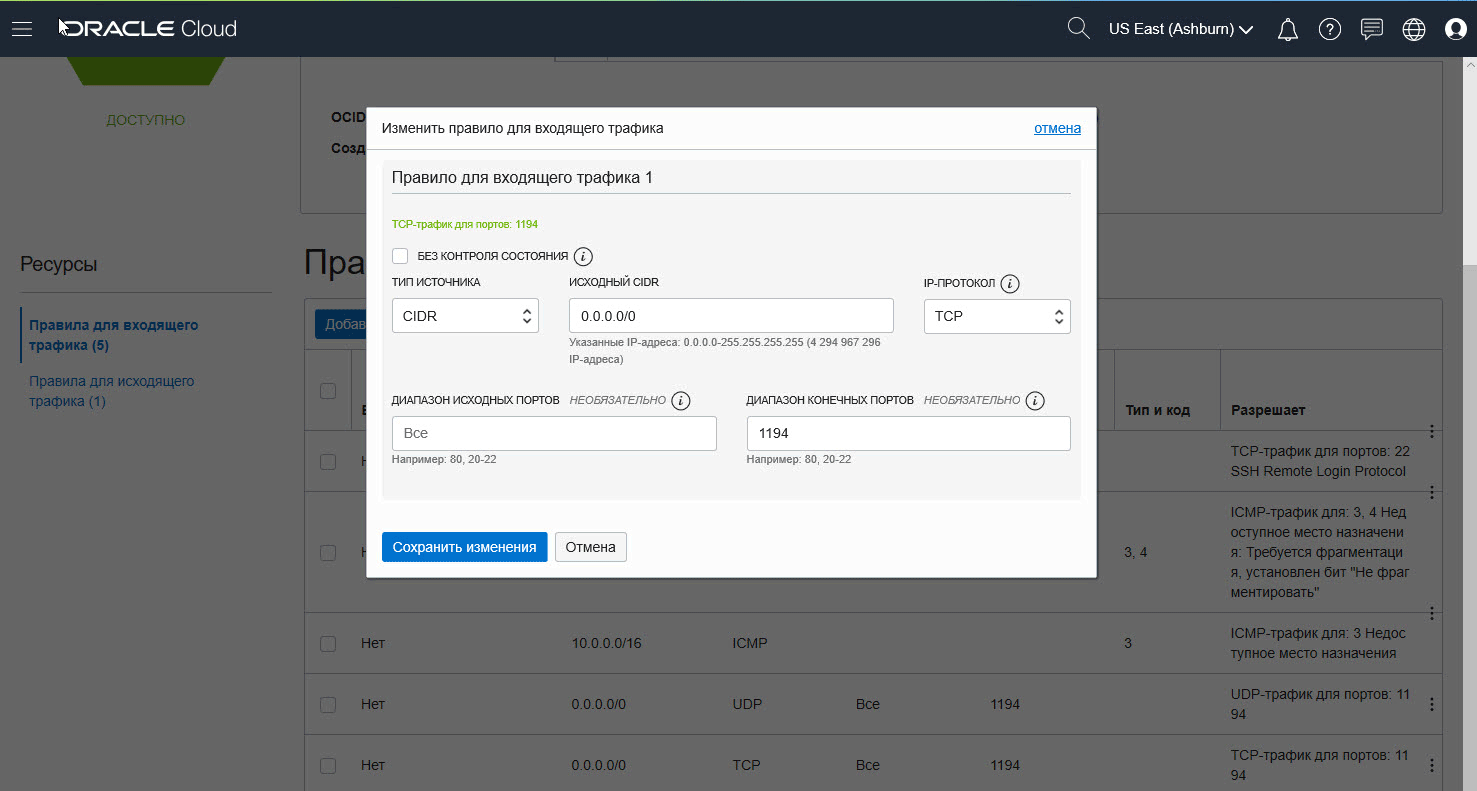This screenshot has height=791, width=1477.
Task: Click the отмена link in dialog header
Action: pos(1057,128)
